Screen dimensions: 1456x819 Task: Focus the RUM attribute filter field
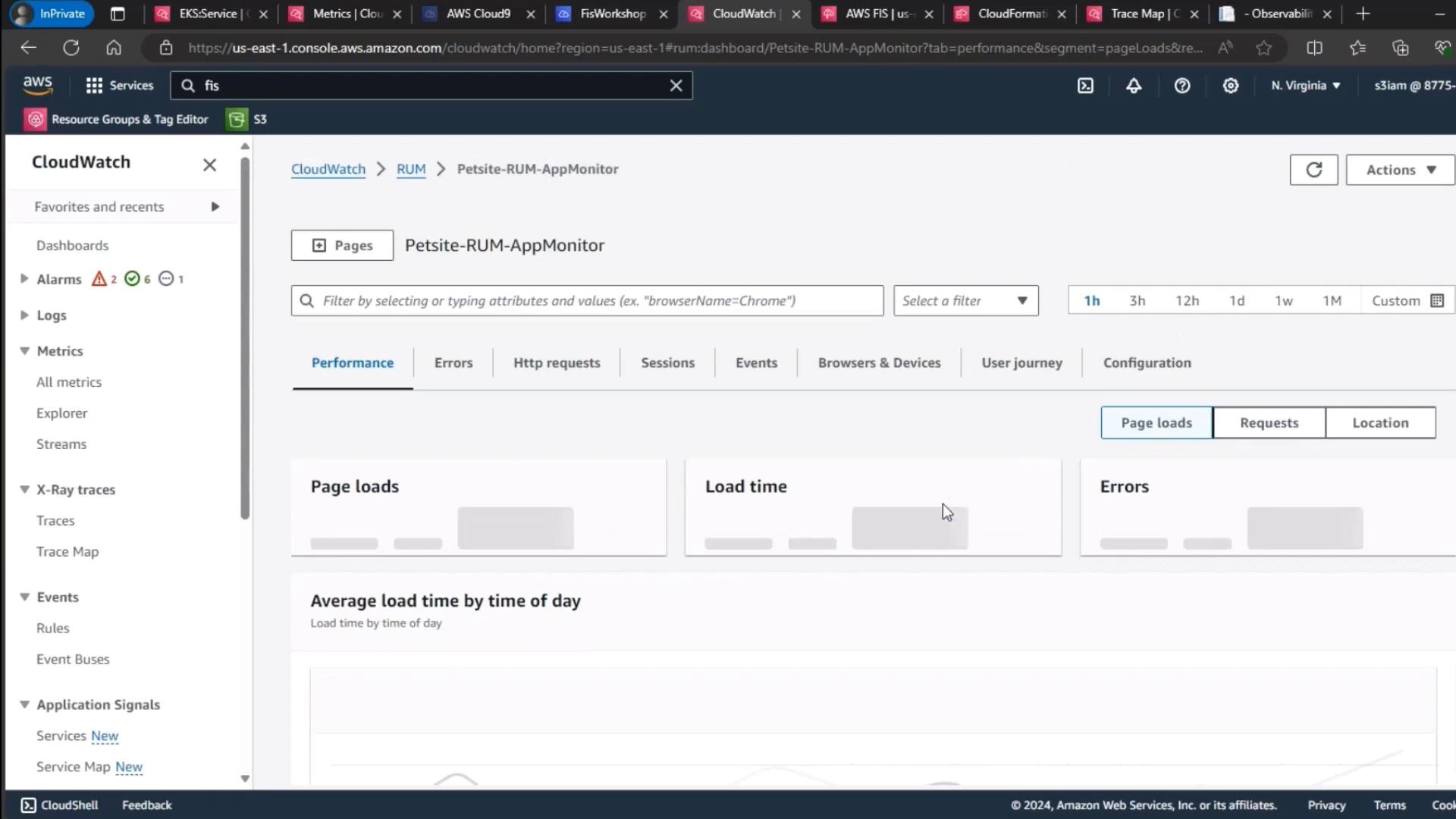[x=587, y=300]
